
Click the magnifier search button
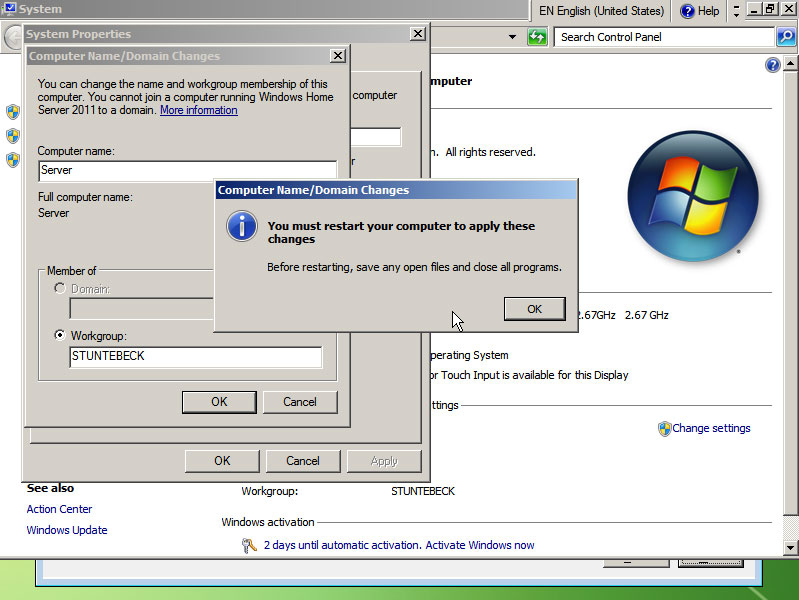coord(786,37)
